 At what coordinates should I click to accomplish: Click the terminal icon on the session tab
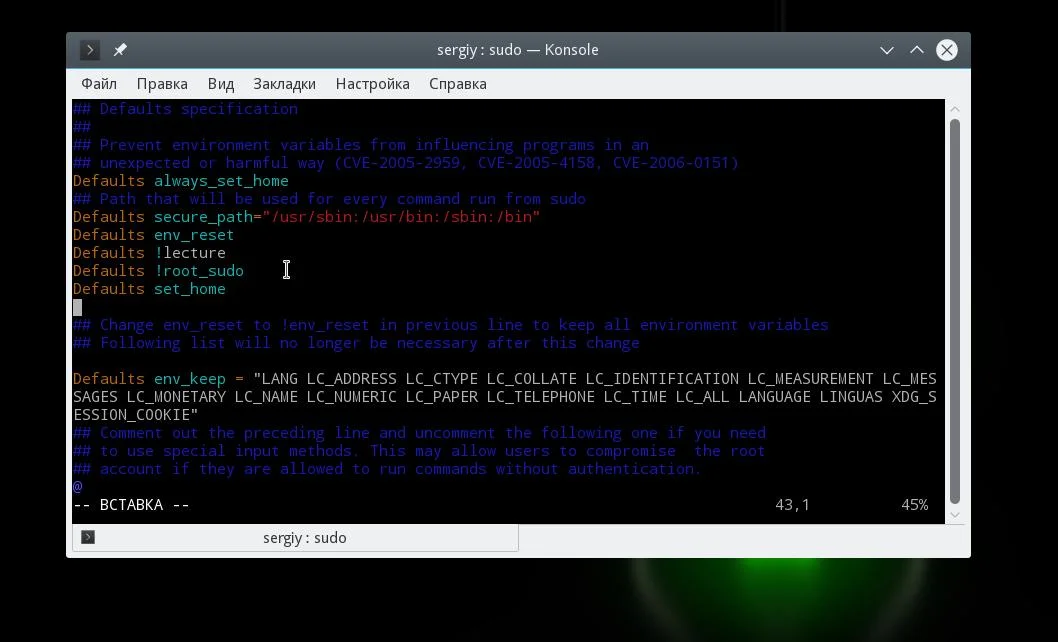pyautogui.click(x=88, y=537)
